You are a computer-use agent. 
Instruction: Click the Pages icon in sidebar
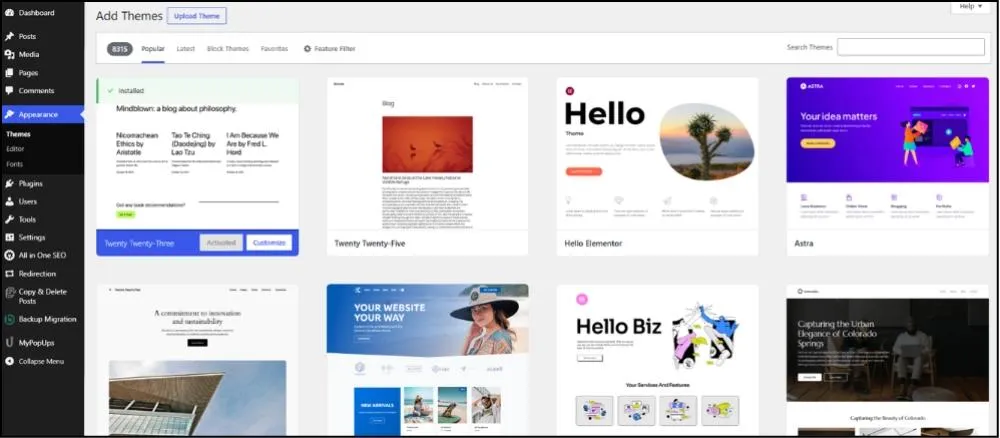pyautogui.click(x=10, y=73)
